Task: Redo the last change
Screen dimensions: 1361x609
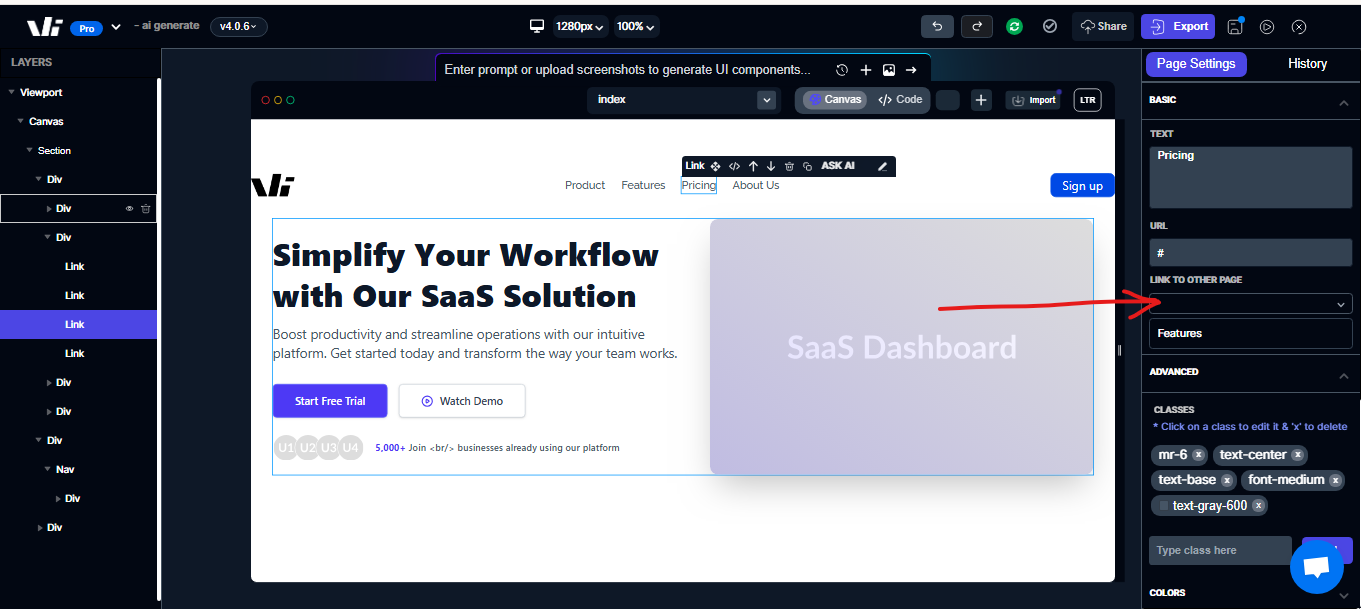Action: [x=977, y=27]
